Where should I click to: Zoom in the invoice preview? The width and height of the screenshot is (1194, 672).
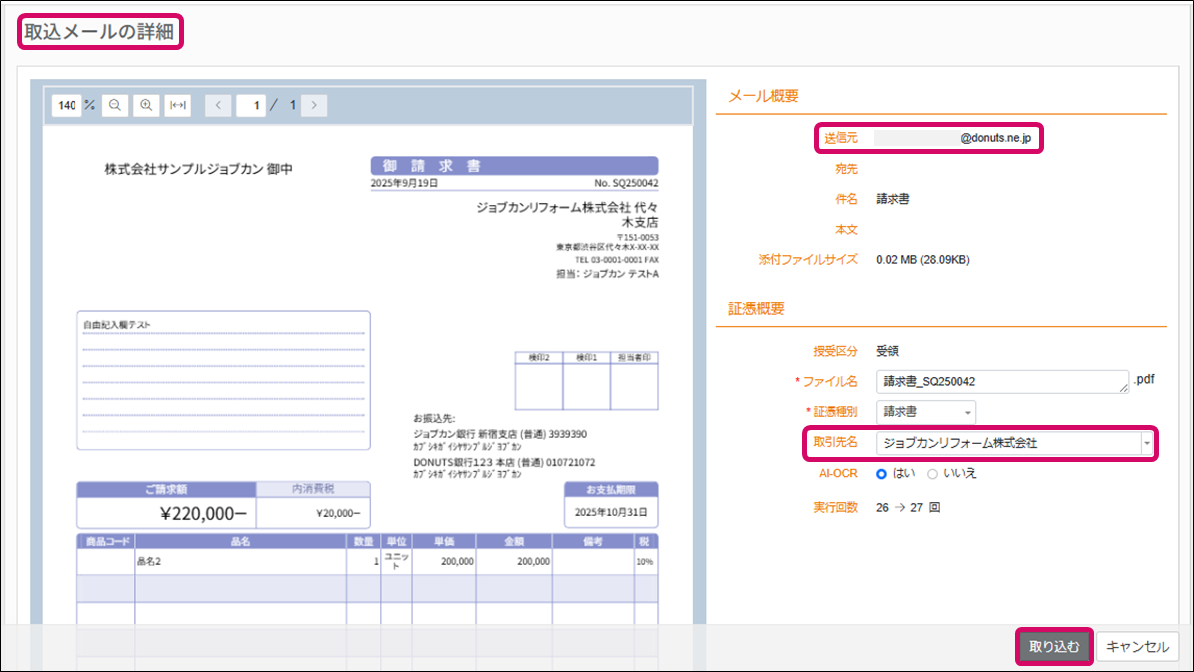click(x=146, y=105)
